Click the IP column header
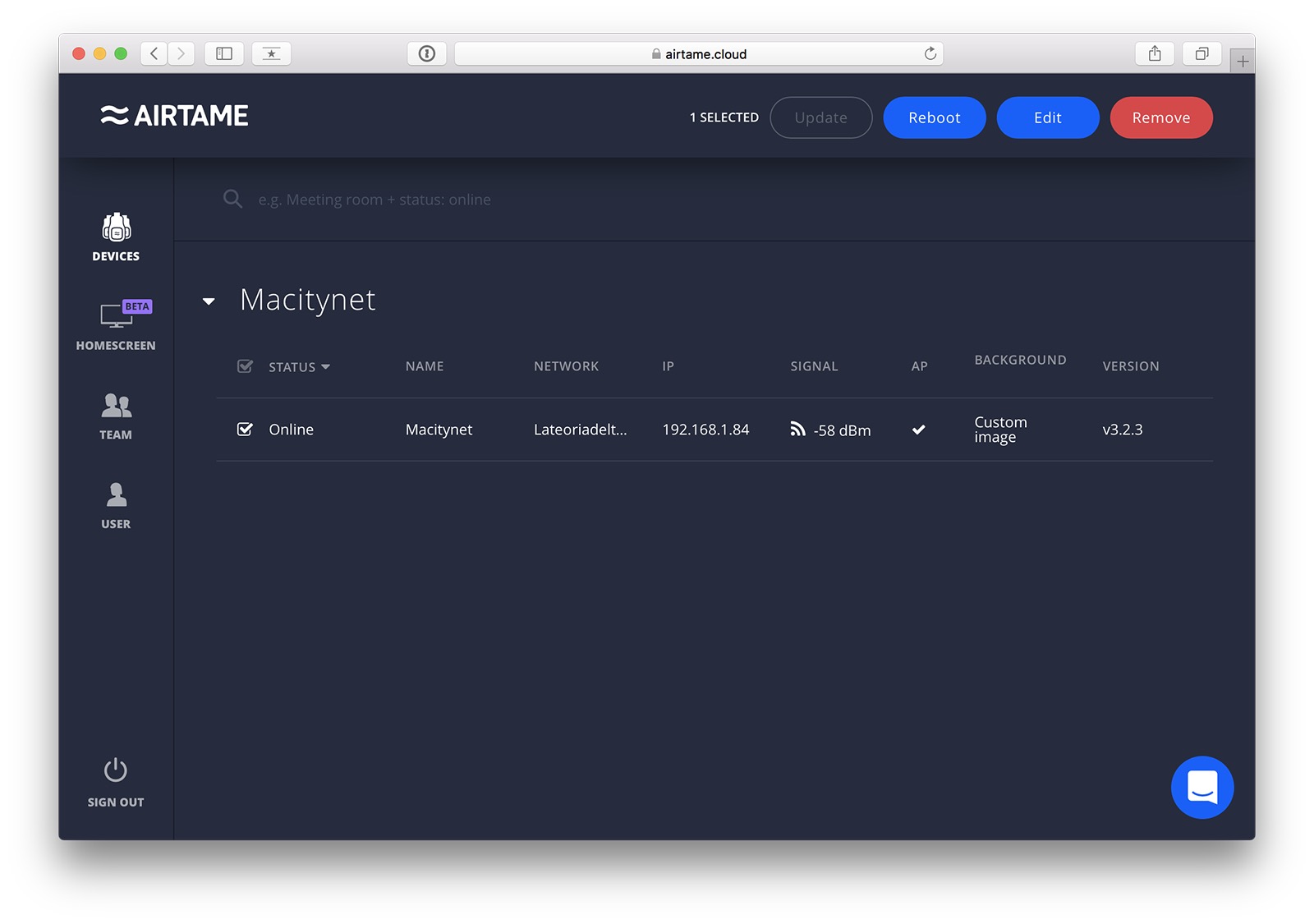 668,366
